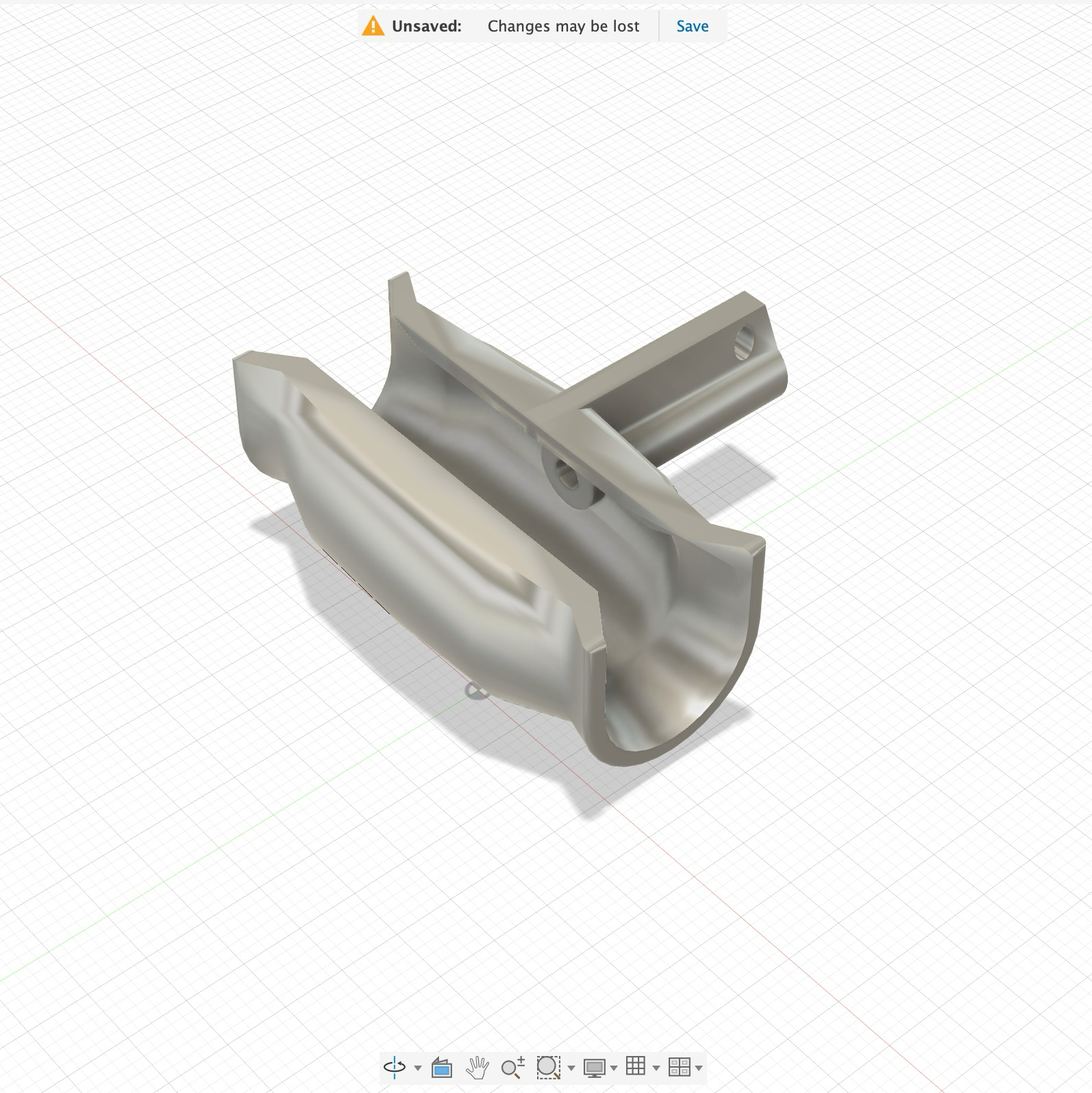Click the Unsaved warning triangle icon
The height and width of the screenshot is (1093, 1092).
[373, 26]
